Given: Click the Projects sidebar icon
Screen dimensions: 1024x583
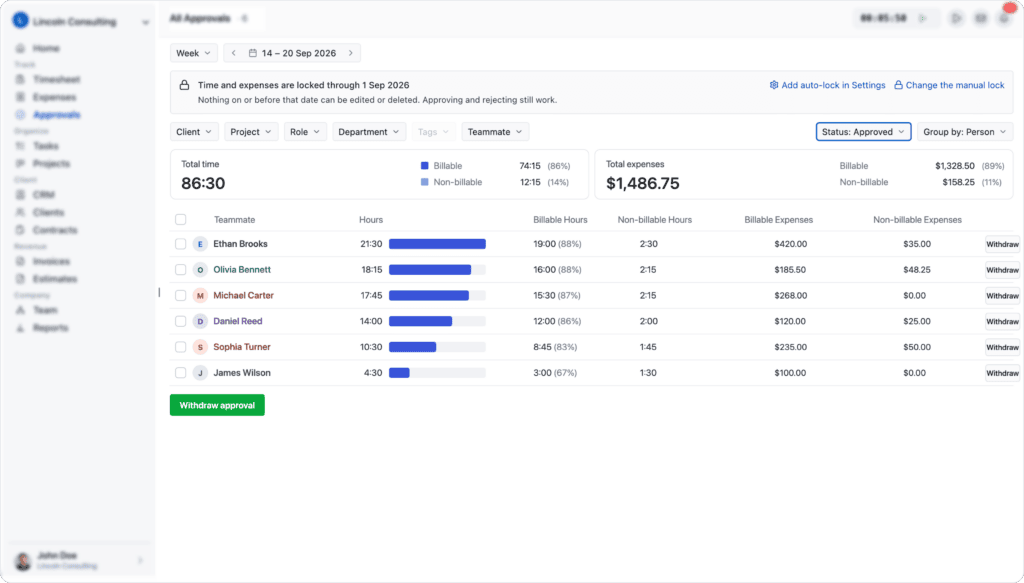Looking at the screenshot, I should pyautogui.click(x=20, y=163).
